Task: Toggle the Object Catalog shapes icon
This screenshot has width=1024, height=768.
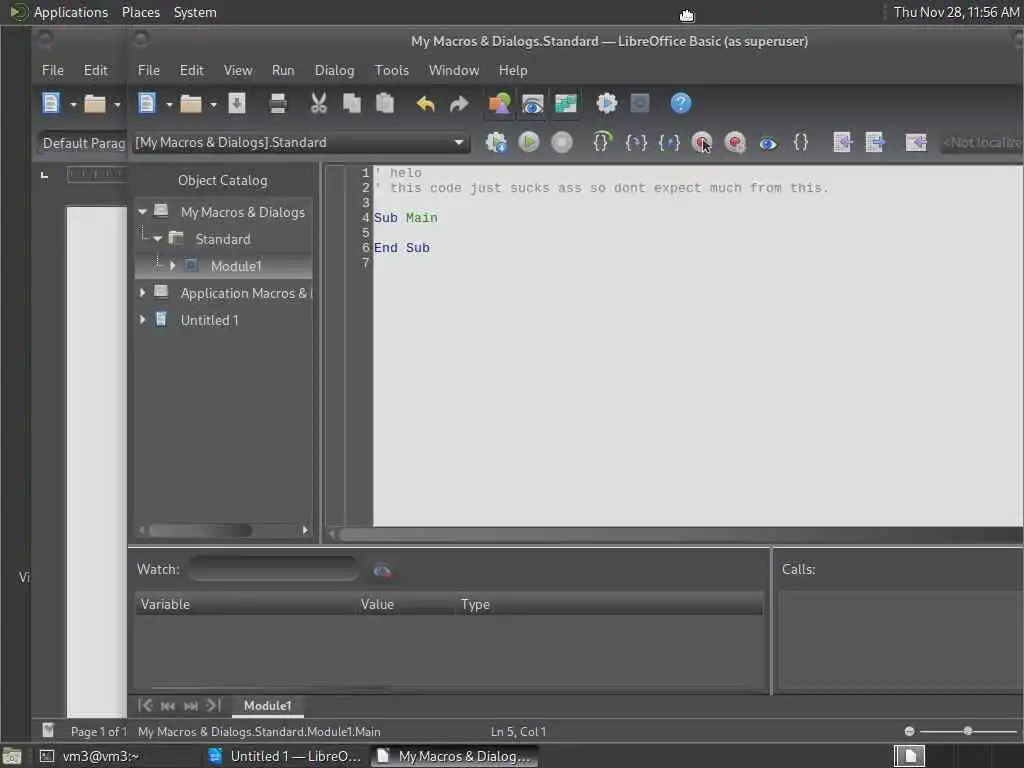Action: (x=500, y=103)
